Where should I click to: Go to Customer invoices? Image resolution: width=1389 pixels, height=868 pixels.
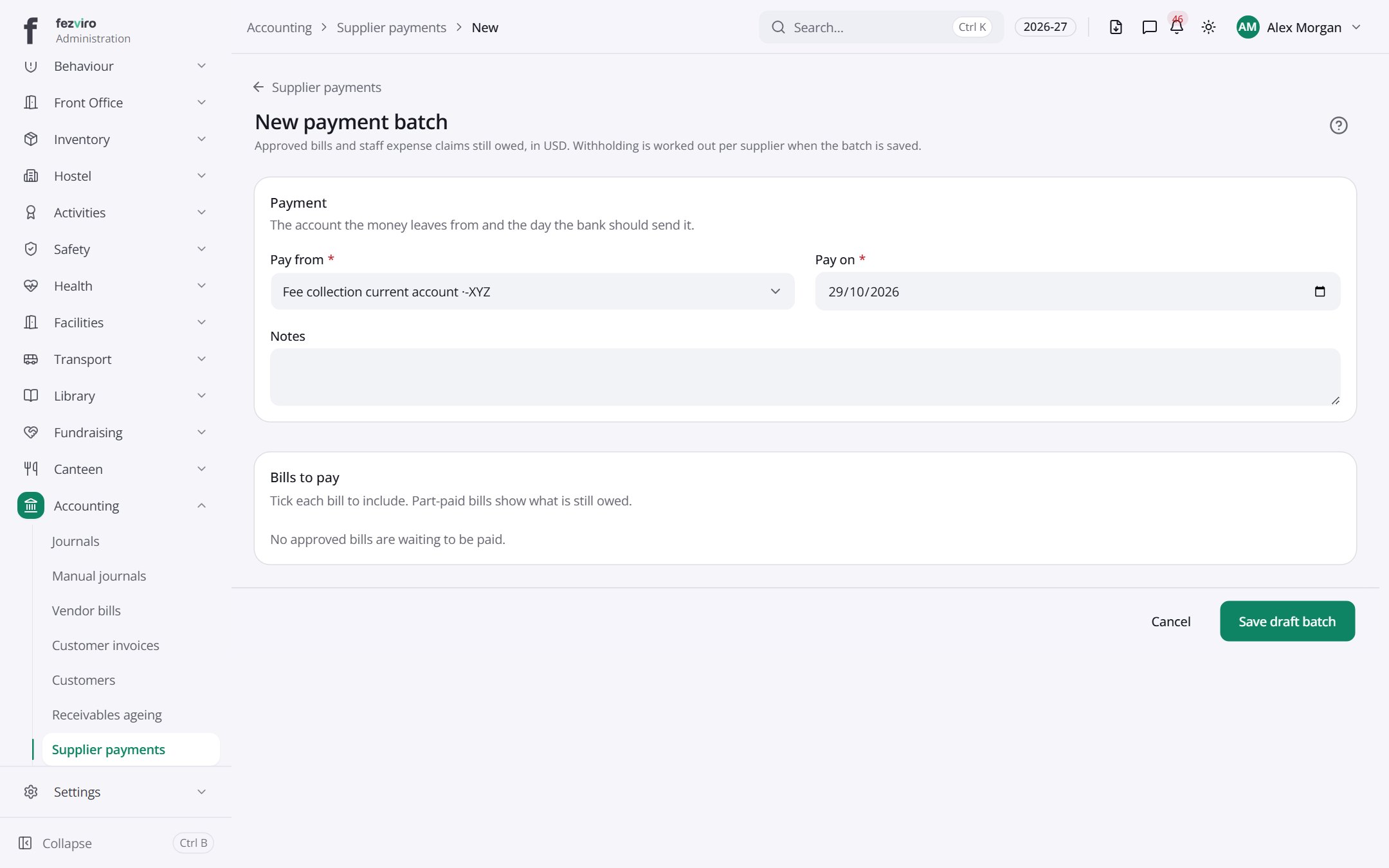tap(105, 646)
